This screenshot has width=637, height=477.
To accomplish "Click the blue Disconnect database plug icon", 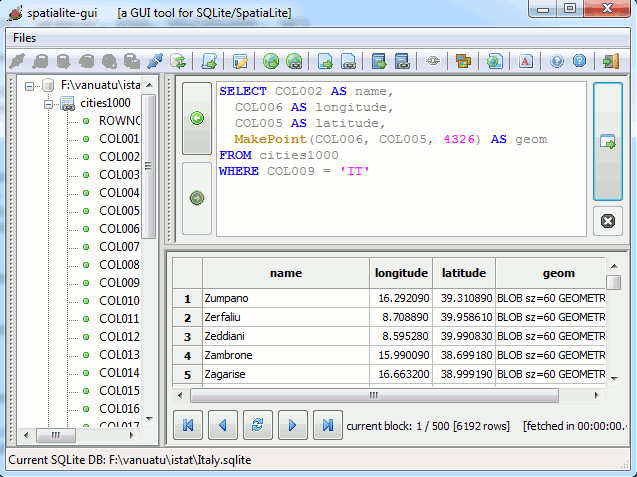I will click(155, 61).
